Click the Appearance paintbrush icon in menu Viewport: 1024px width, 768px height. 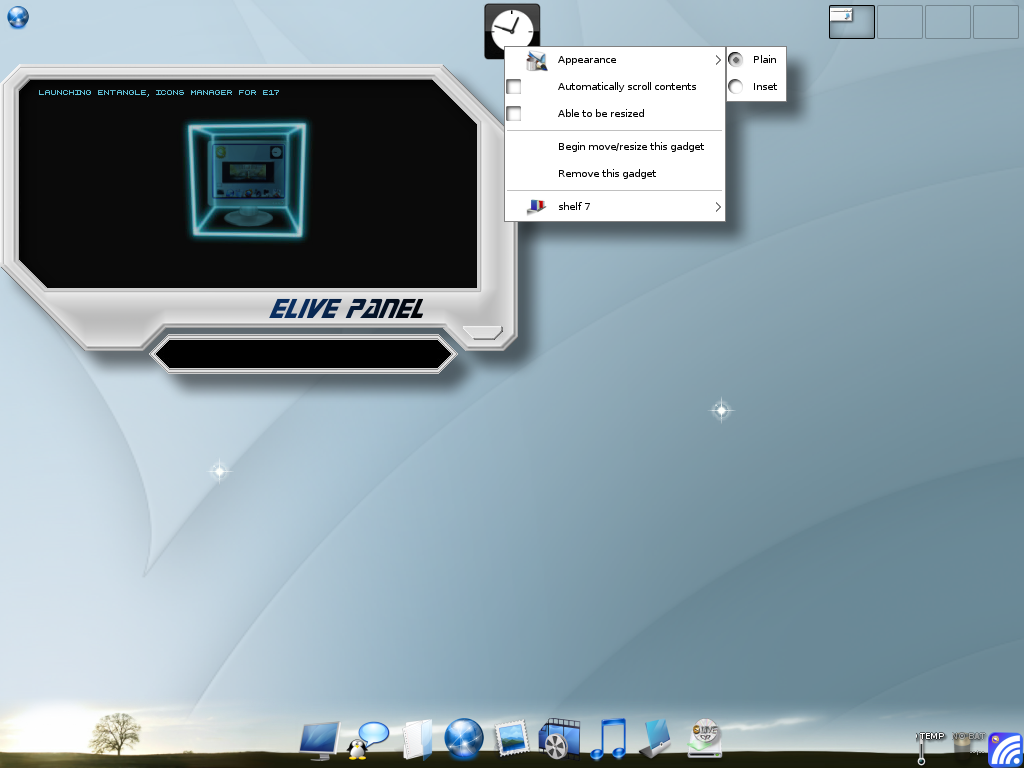pos(536,60)
